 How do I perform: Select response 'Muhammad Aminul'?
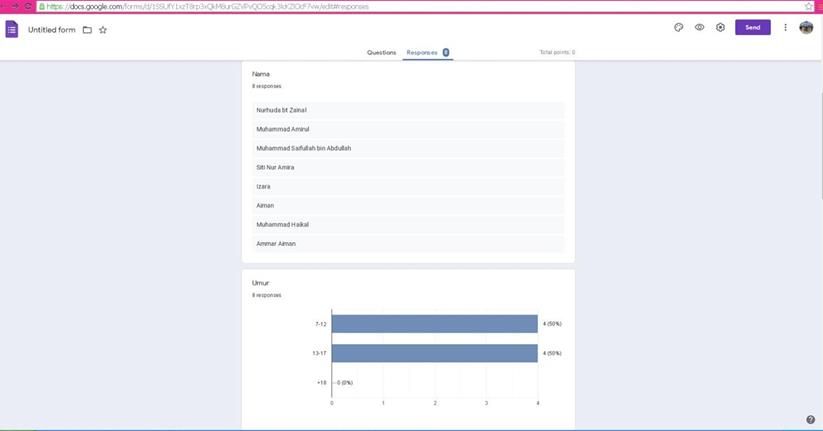408,129
